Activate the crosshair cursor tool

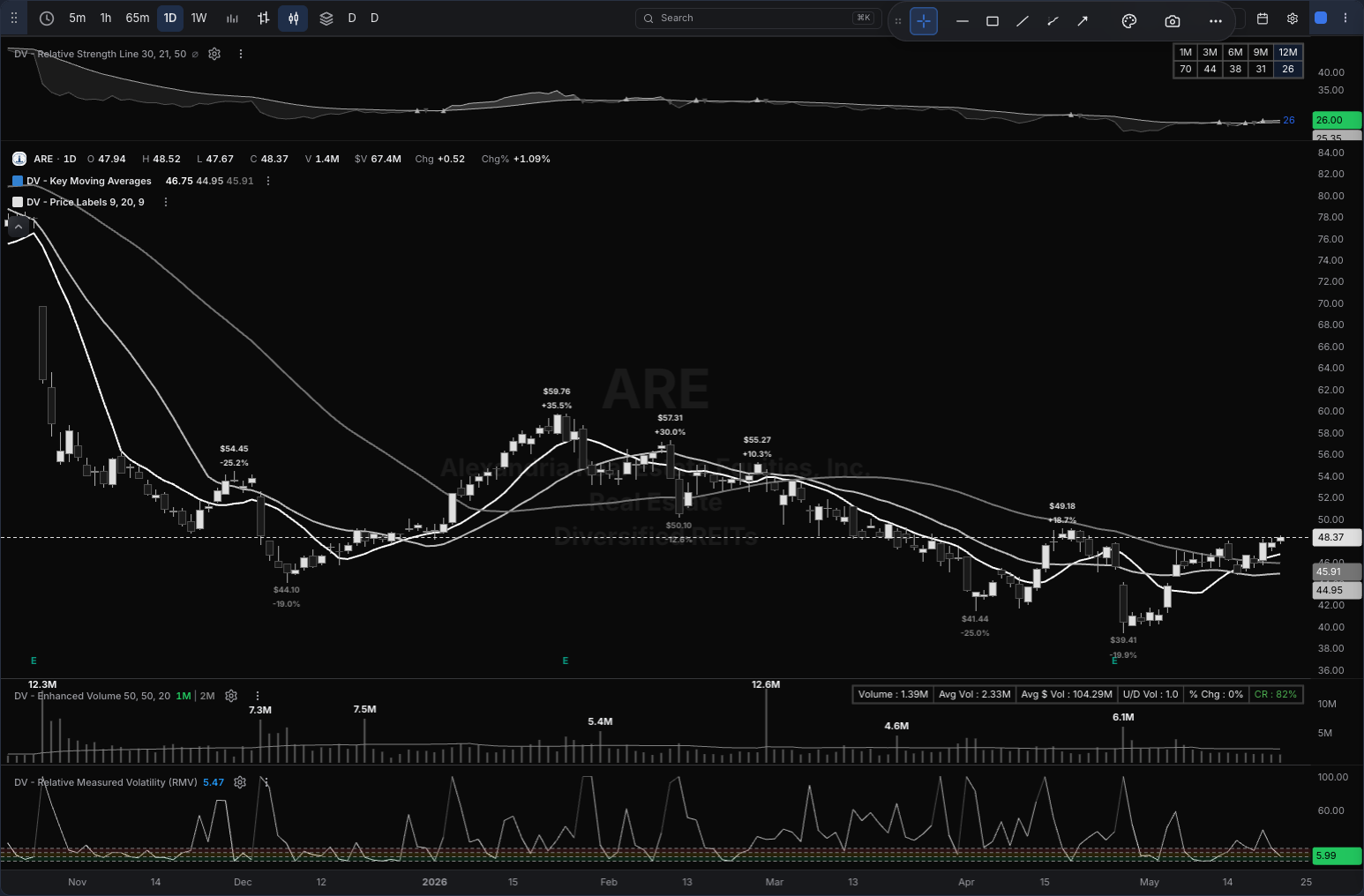point(924,20)
